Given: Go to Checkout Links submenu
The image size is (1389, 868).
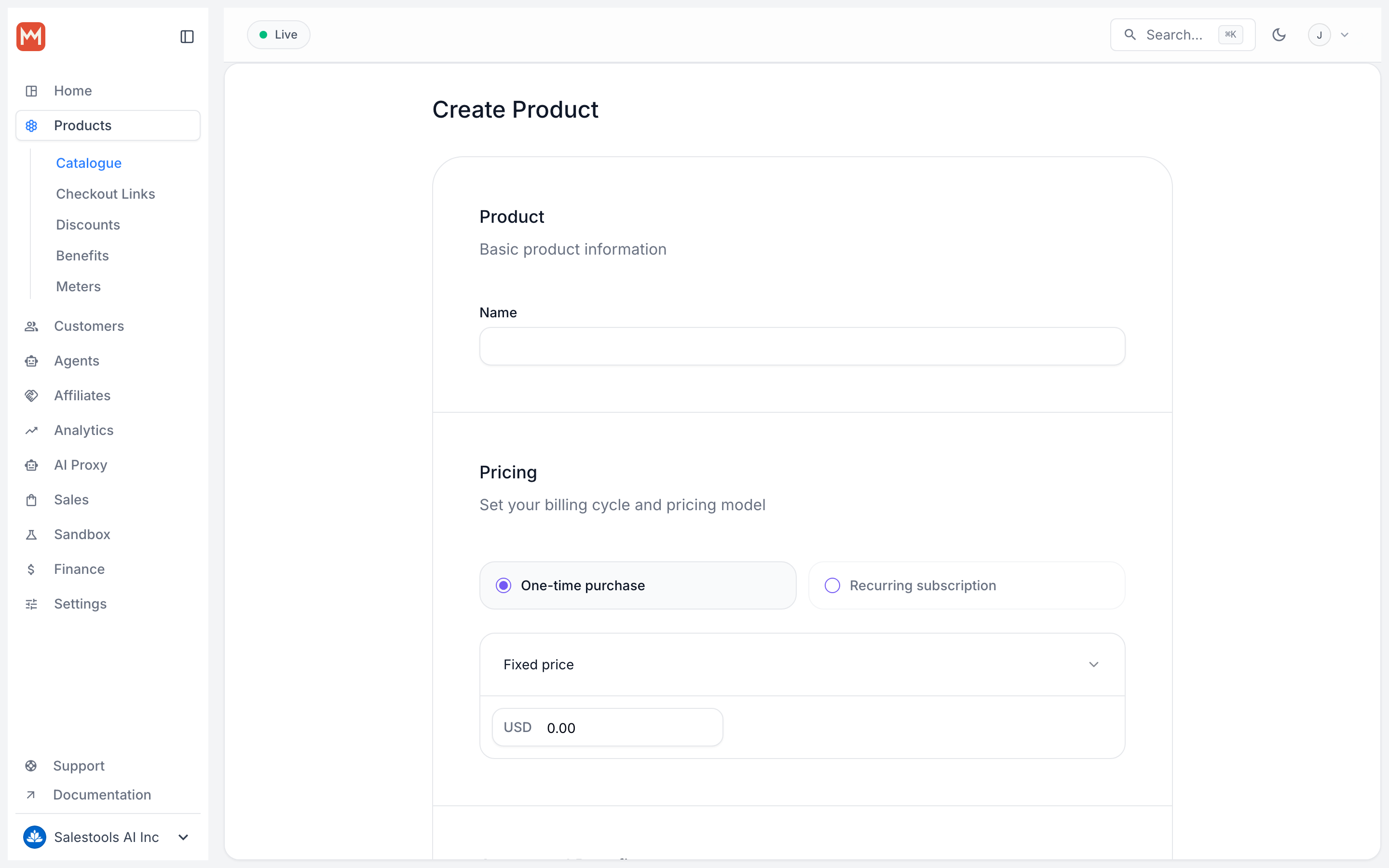Looking at the screenshot, I should [x=106, y=194].
